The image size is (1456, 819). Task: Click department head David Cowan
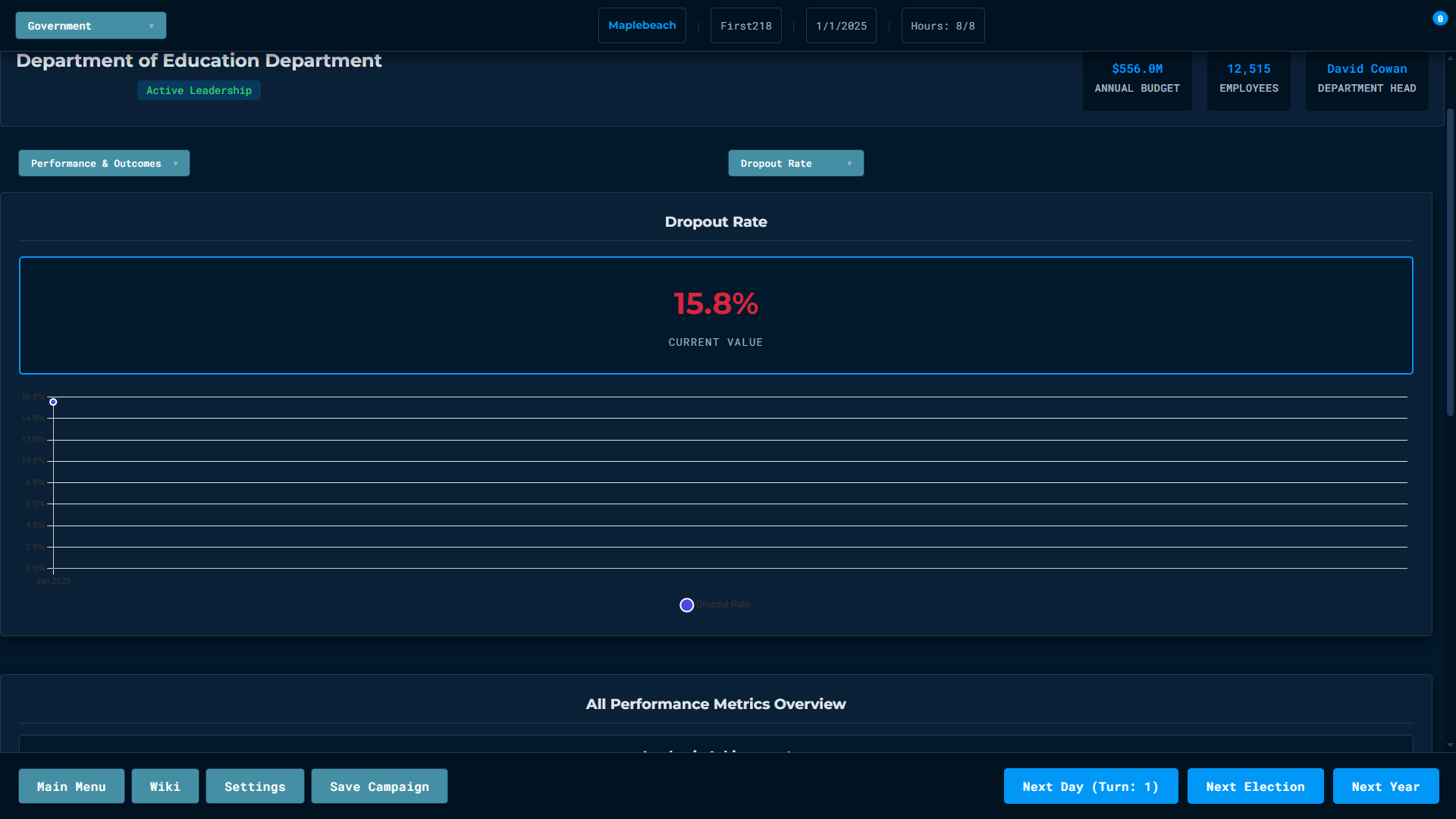[x=1366, y=69]
